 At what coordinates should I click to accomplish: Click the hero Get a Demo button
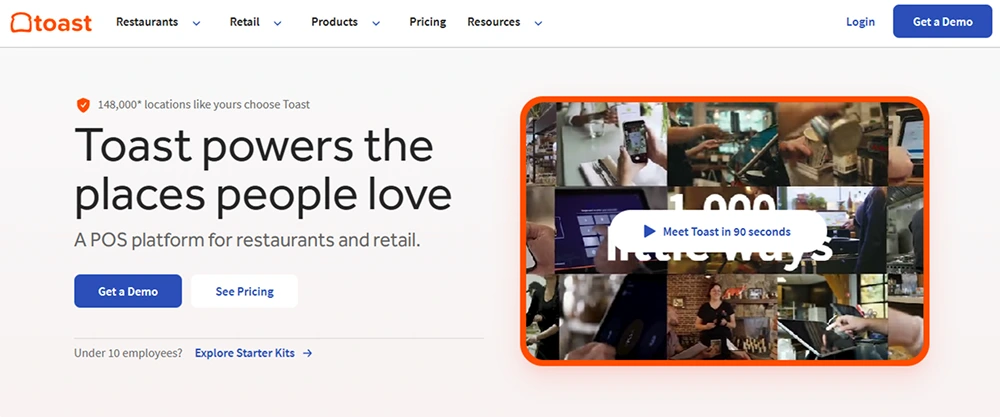click(x=128, y=291)
